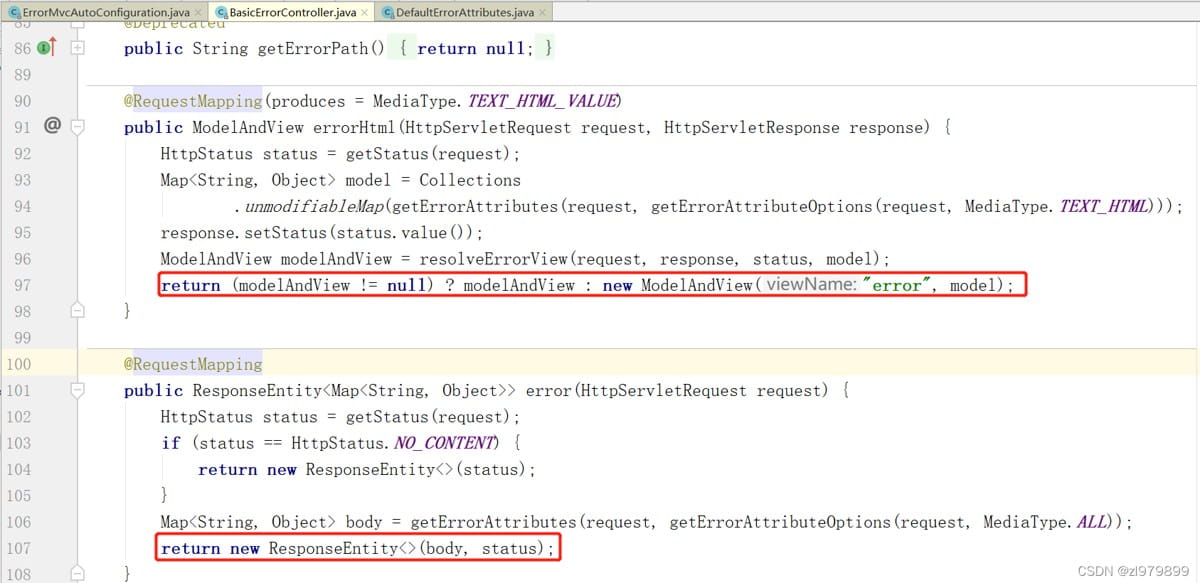The width and height of the screenshot is (1200, 583).
Task: Click 'new ModelAndView' constructor on line 97
Action: click(x=677, y=285)
